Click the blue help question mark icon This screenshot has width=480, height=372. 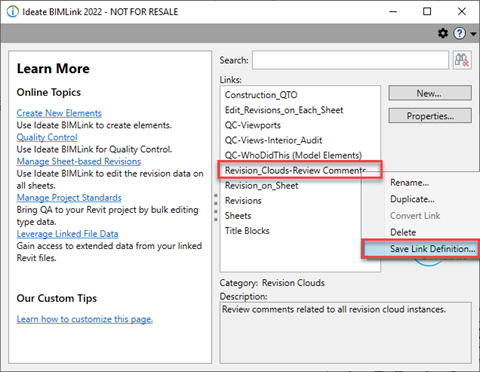pyautogui.click(x=460, y=33)
